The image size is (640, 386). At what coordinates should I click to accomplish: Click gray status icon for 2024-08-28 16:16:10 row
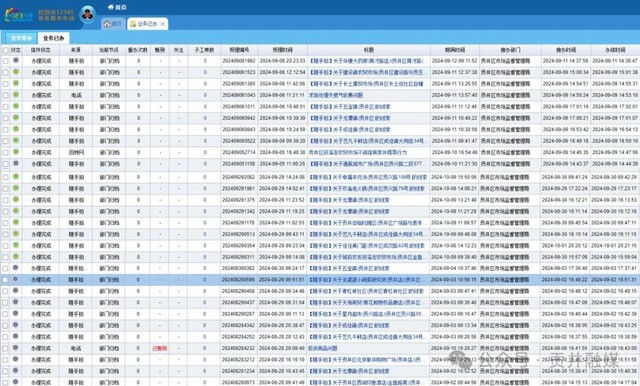coord(16,359)
